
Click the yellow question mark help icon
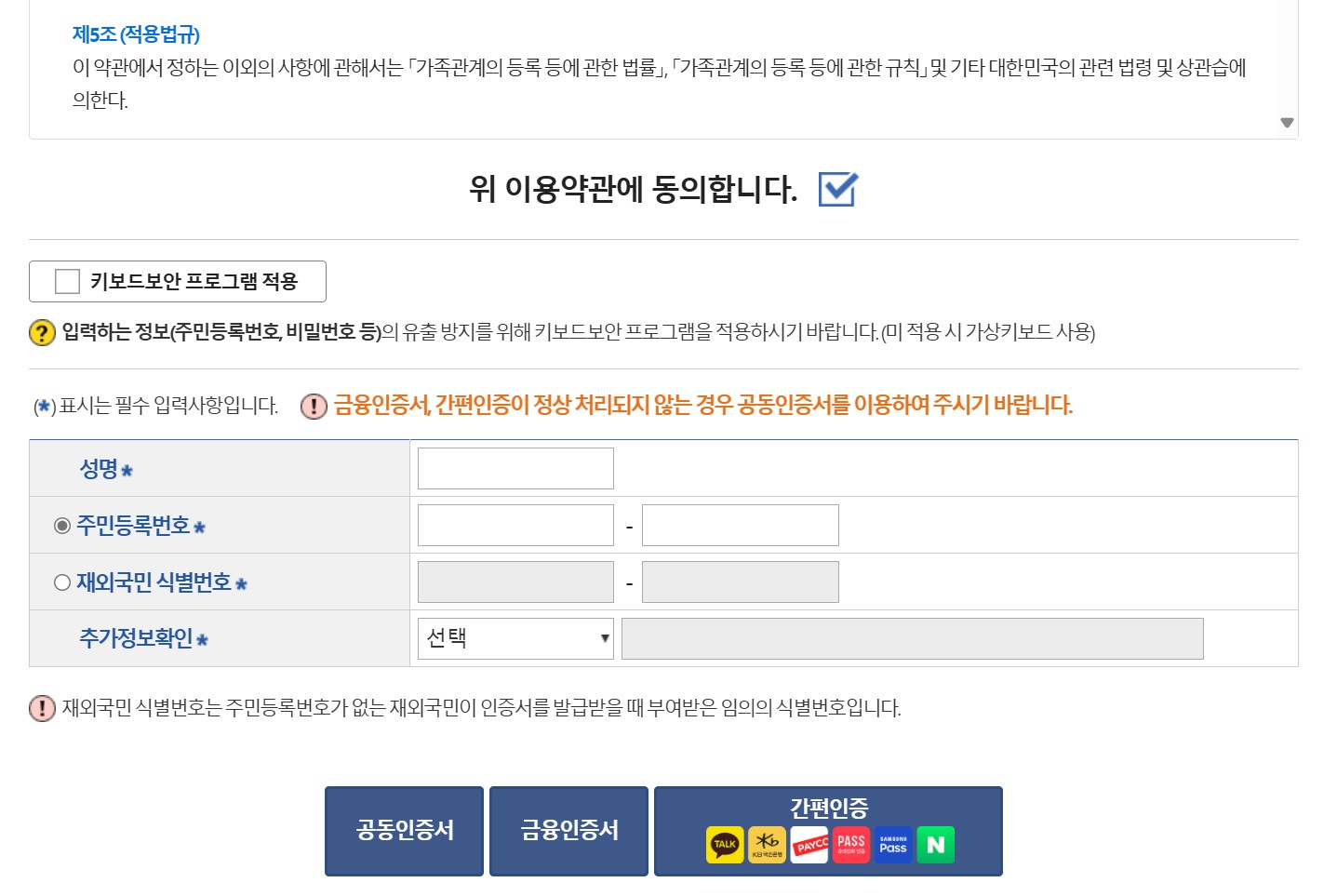coord(40,332)
